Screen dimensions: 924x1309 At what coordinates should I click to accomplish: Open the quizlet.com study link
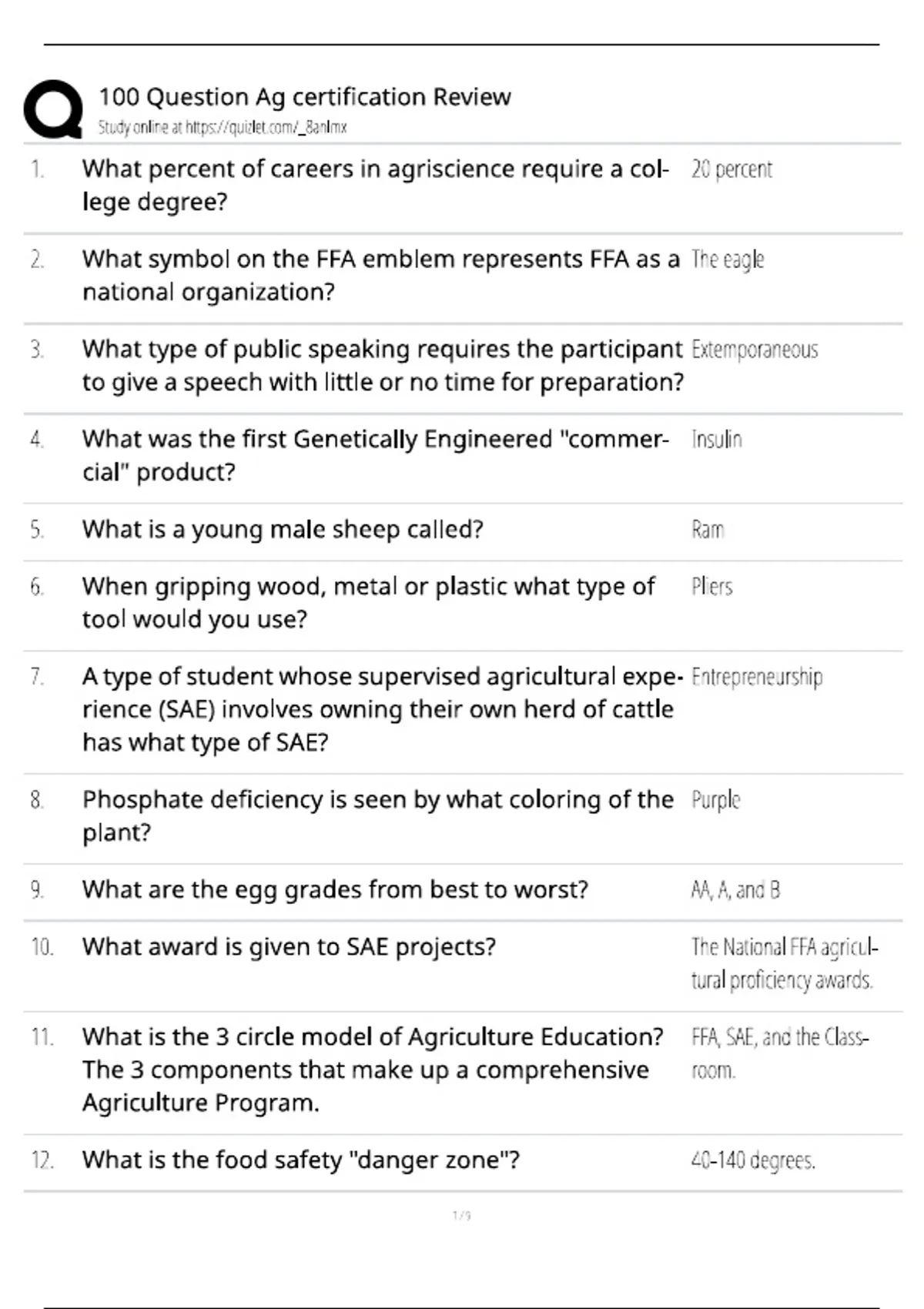[223, 128]
